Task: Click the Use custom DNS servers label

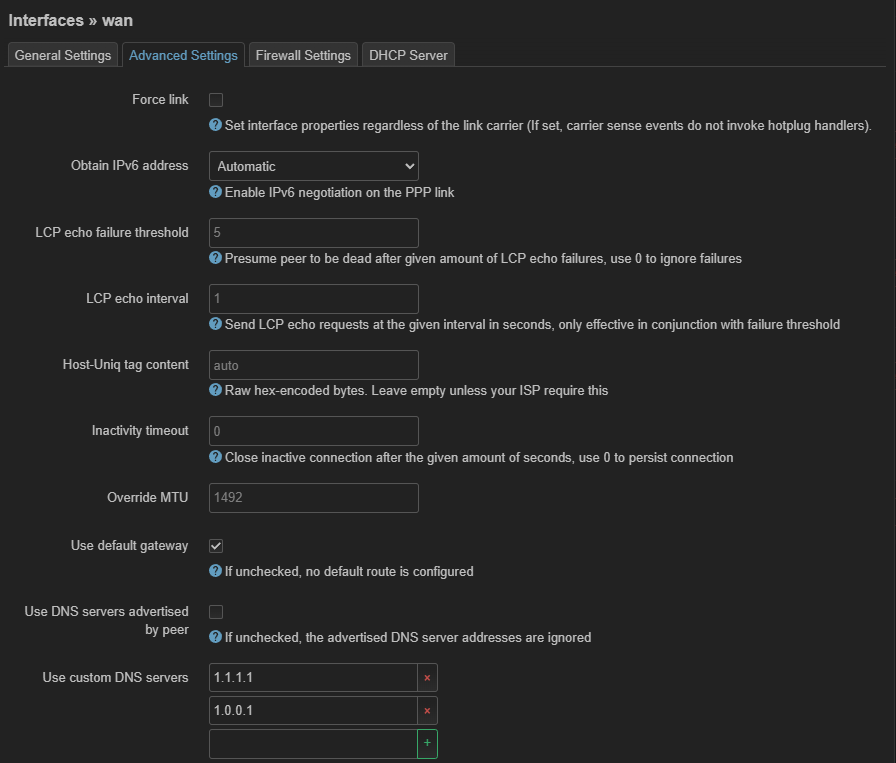Action: click(x=115, y=678)
